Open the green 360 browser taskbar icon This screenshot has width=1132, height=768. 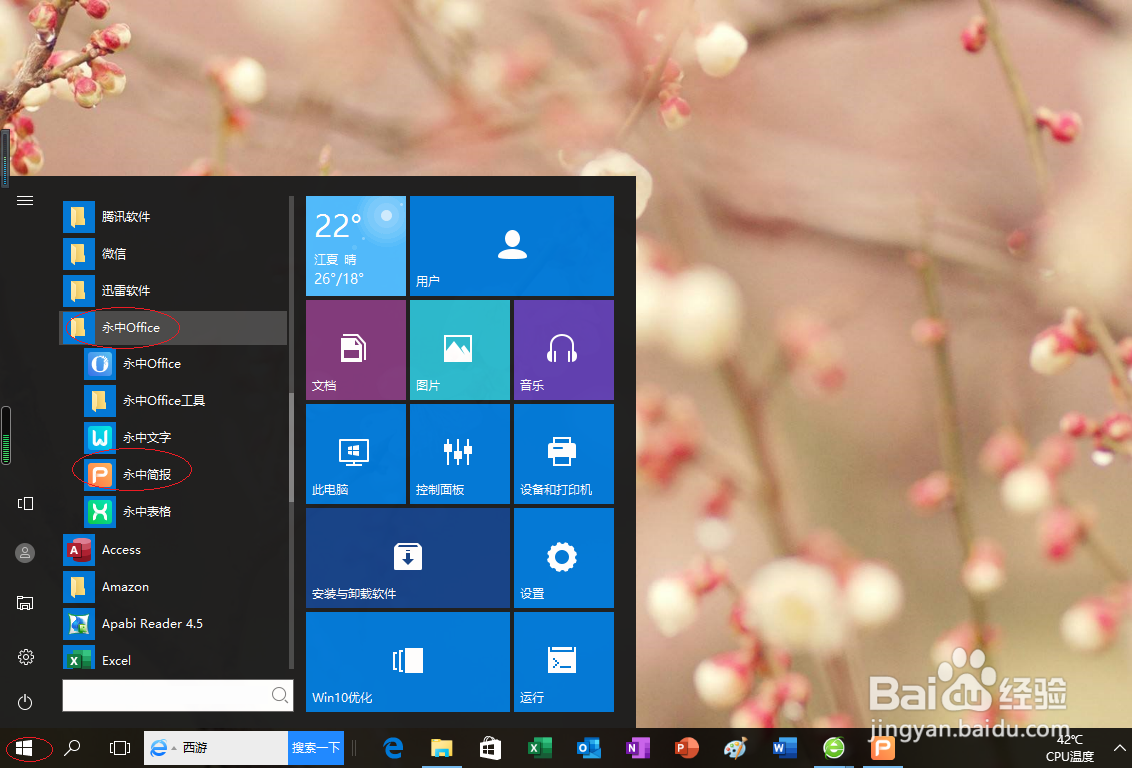pos(834,749)
